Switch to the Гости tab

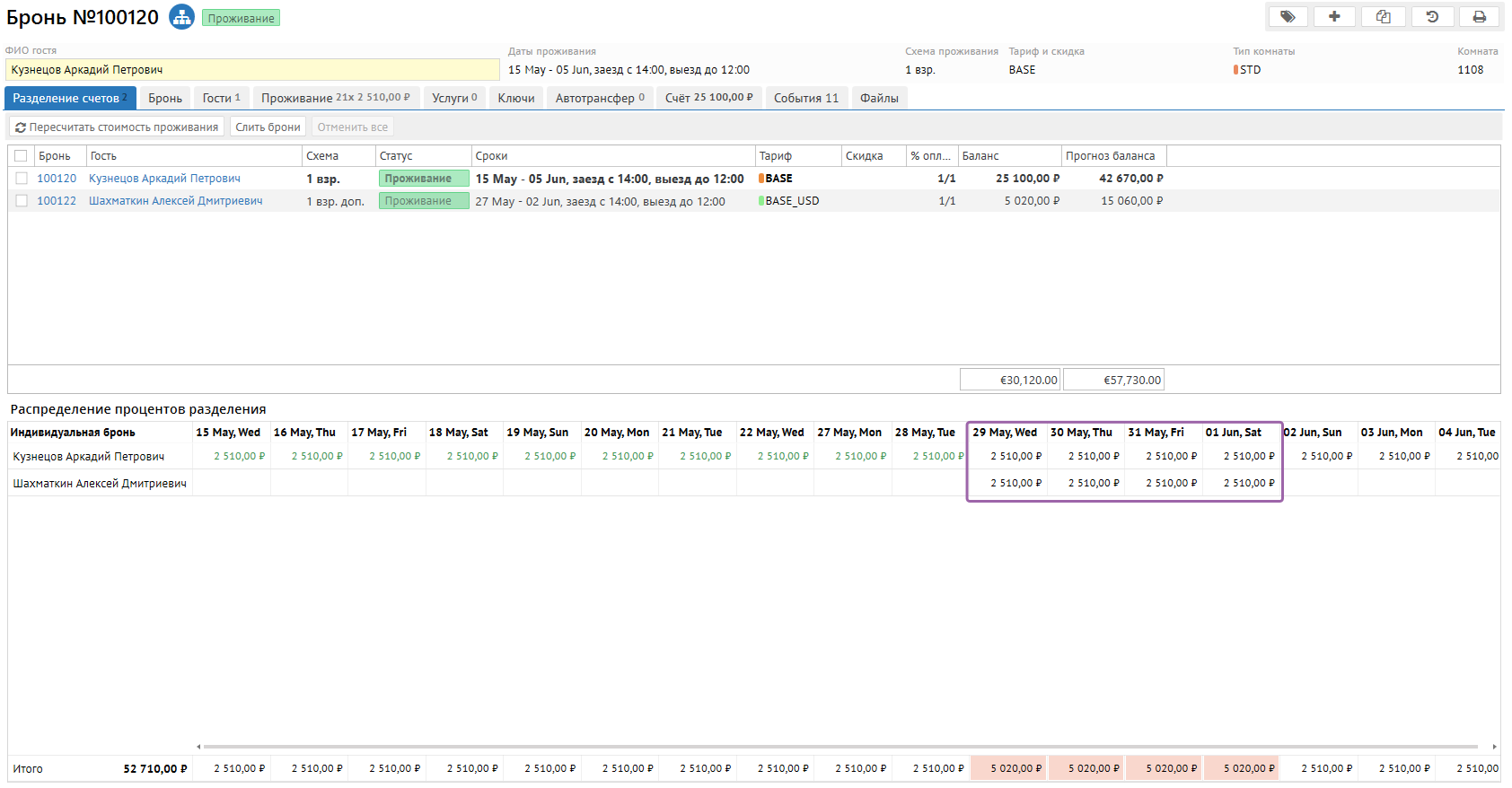click(x=221, y=98)
